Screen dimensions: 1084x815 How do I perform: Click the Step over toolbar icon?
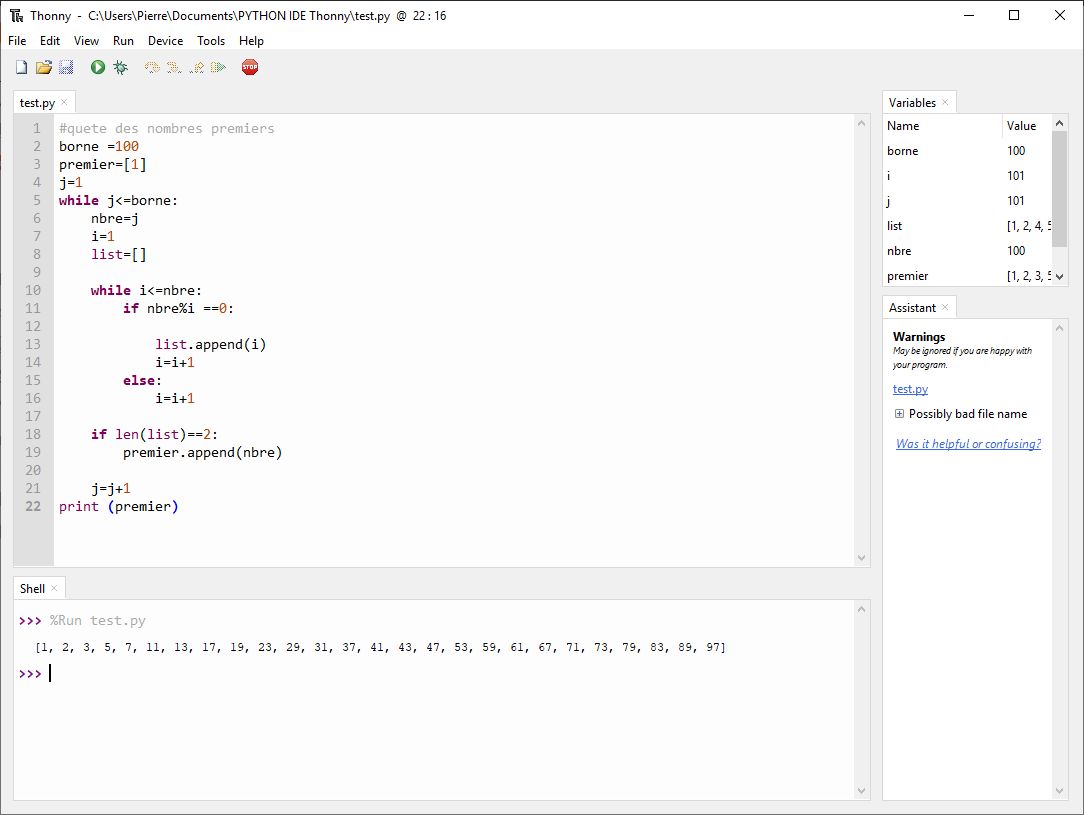click(x=152, y=67)
